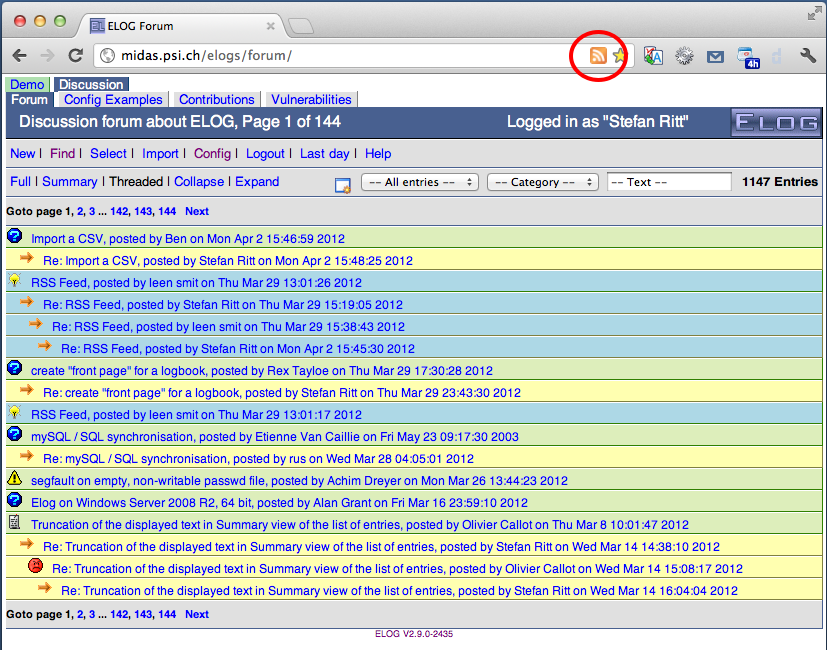
Task: Open the Vulnerabilities tab
Action: pos(311,100)
